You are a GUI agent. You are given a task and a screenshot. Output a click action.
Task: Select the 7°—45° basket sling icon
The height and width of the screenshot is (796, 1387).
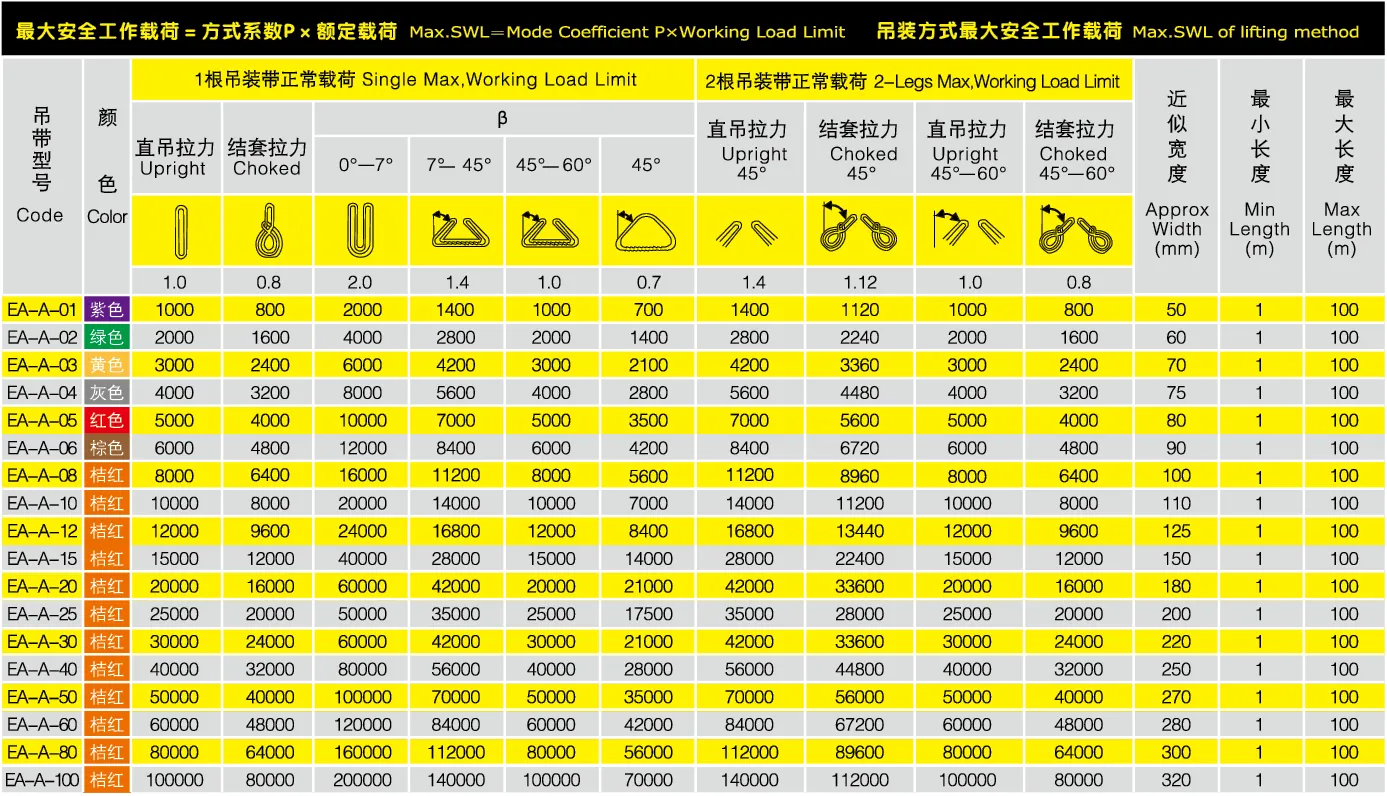[456, 231]
